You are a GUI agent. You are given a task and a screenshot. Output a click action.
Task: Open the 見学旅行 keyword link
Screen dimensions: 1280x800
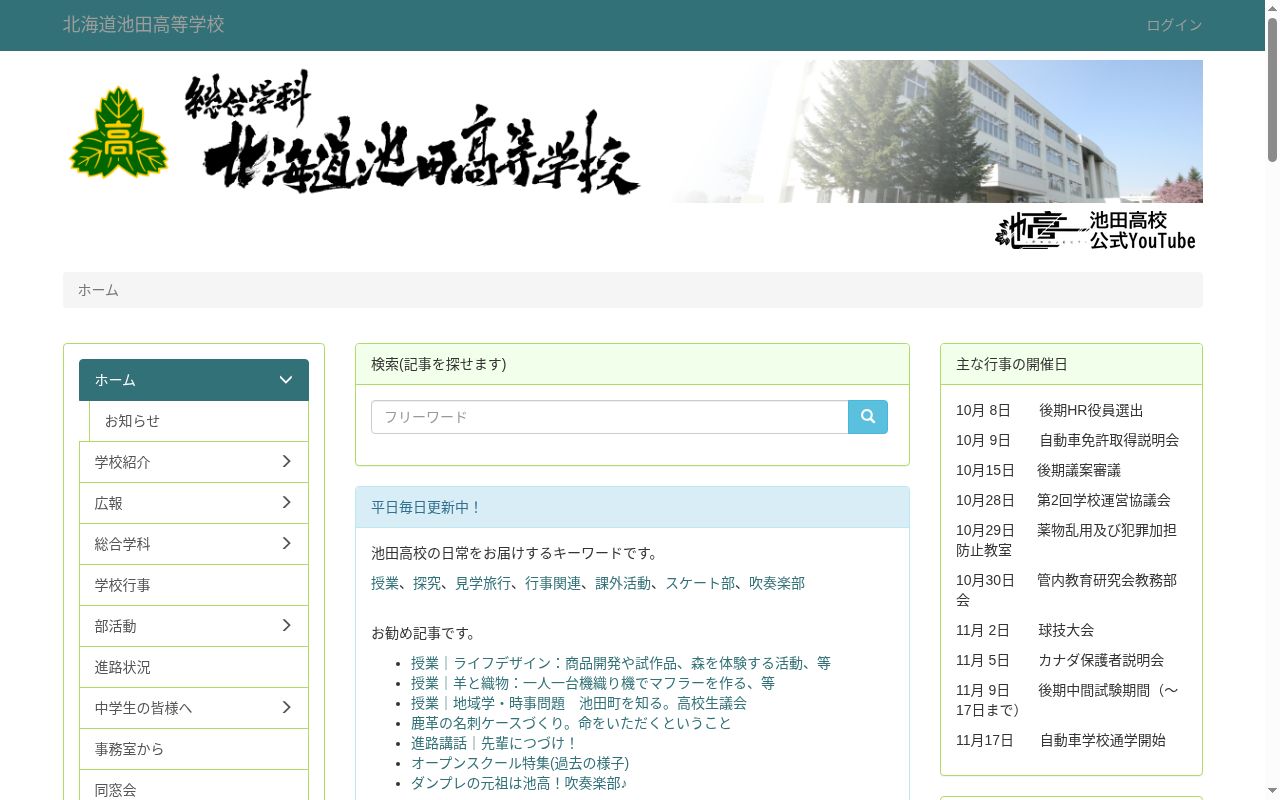[x=483, y=583]
